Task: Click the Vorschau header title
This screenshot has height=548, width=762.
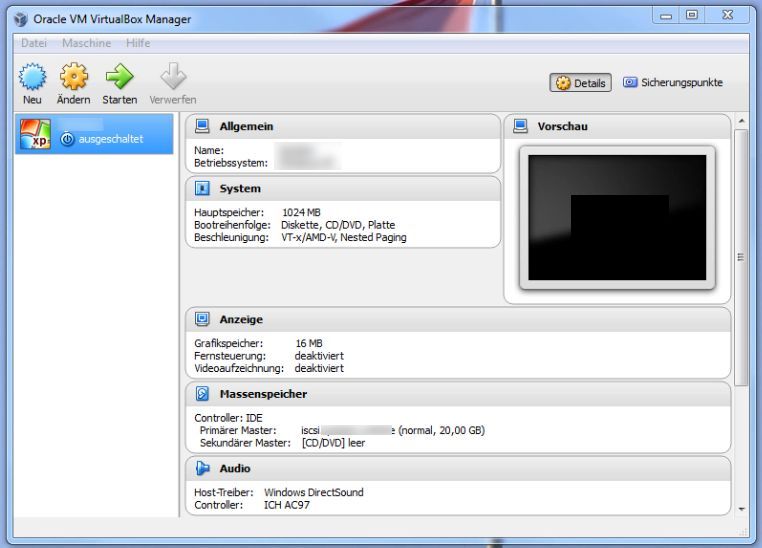Action: [562, 126]
